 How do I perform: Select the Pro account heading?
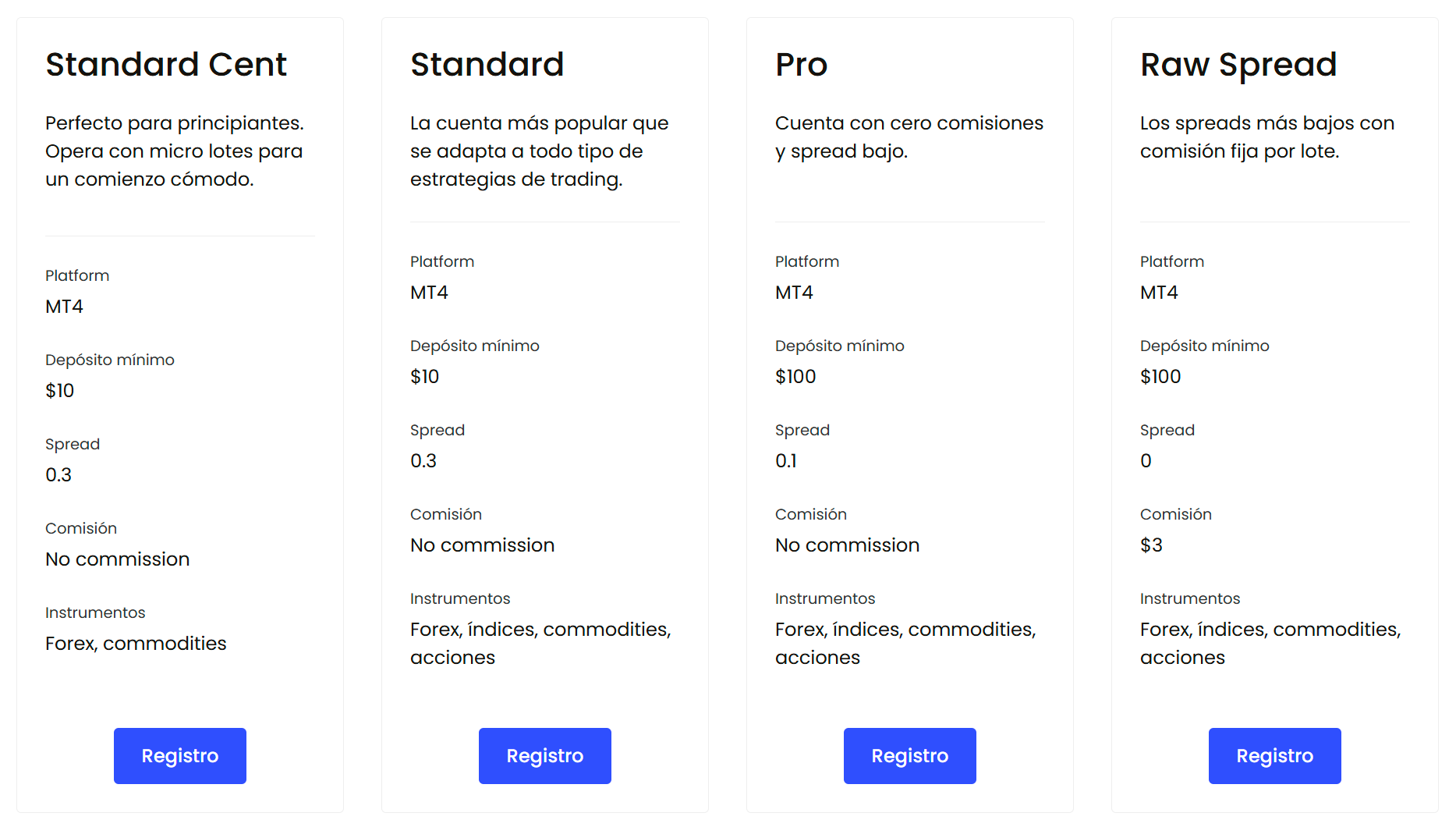click(801, 64)
